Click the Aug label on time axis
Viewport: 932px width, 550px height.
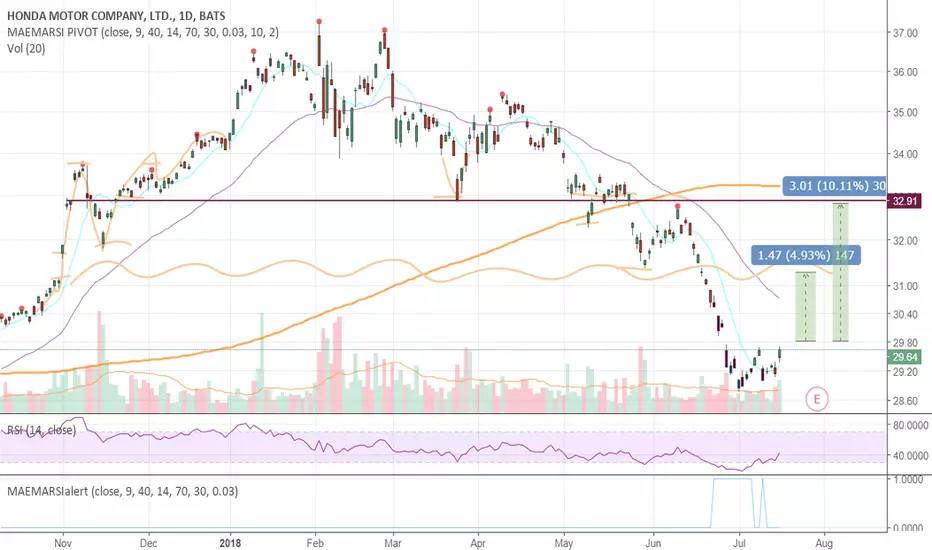click(824, 543)
